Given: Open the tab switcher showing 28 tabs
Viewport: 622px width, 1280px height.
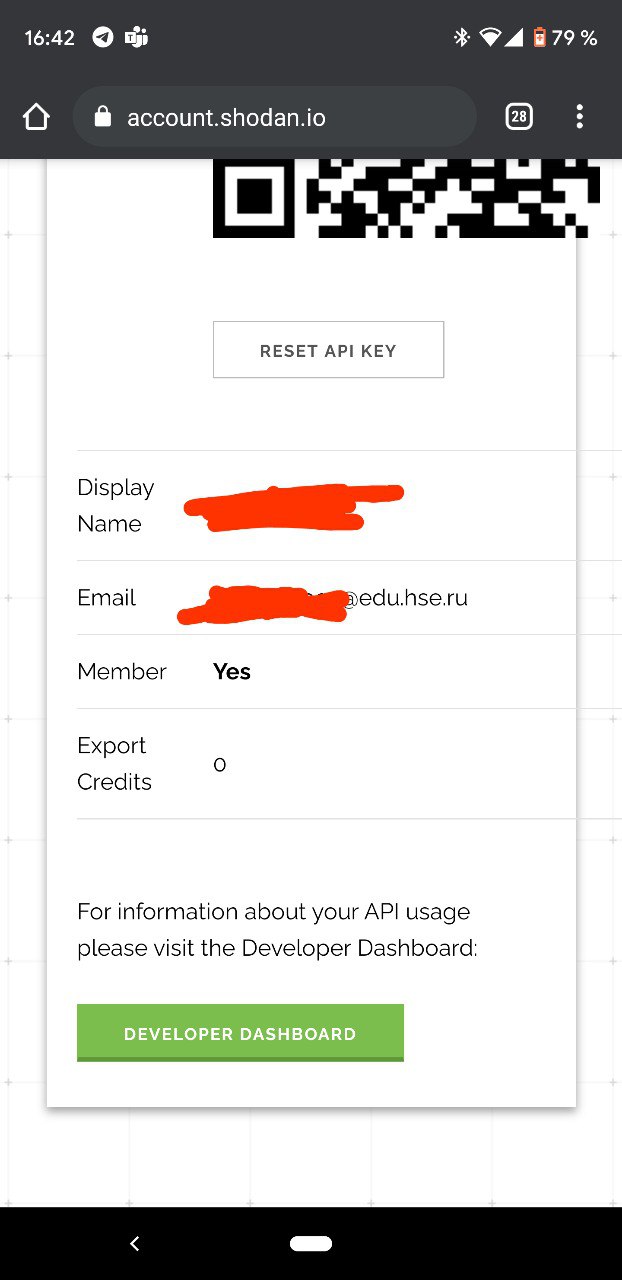Looking at the screenshot, I should [518, 117].
